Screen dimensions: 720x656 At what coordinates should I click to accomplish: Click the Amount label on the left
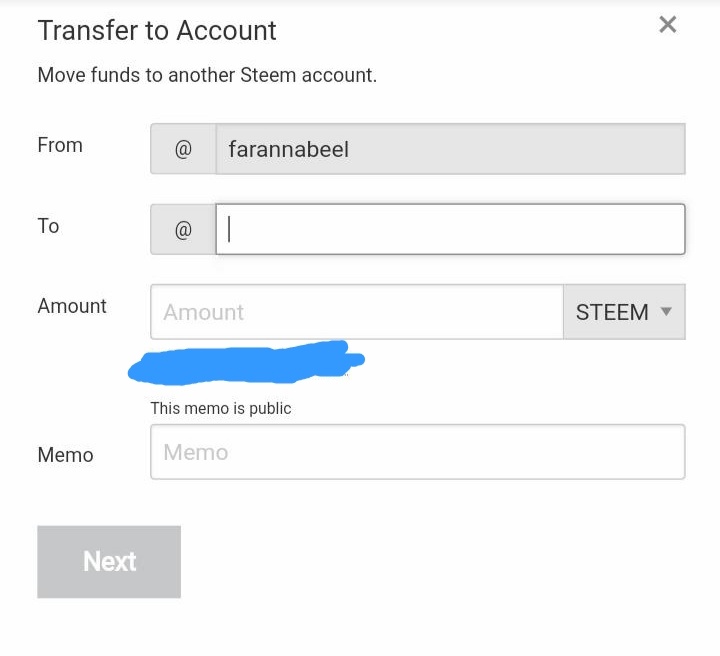pos(72,306)
